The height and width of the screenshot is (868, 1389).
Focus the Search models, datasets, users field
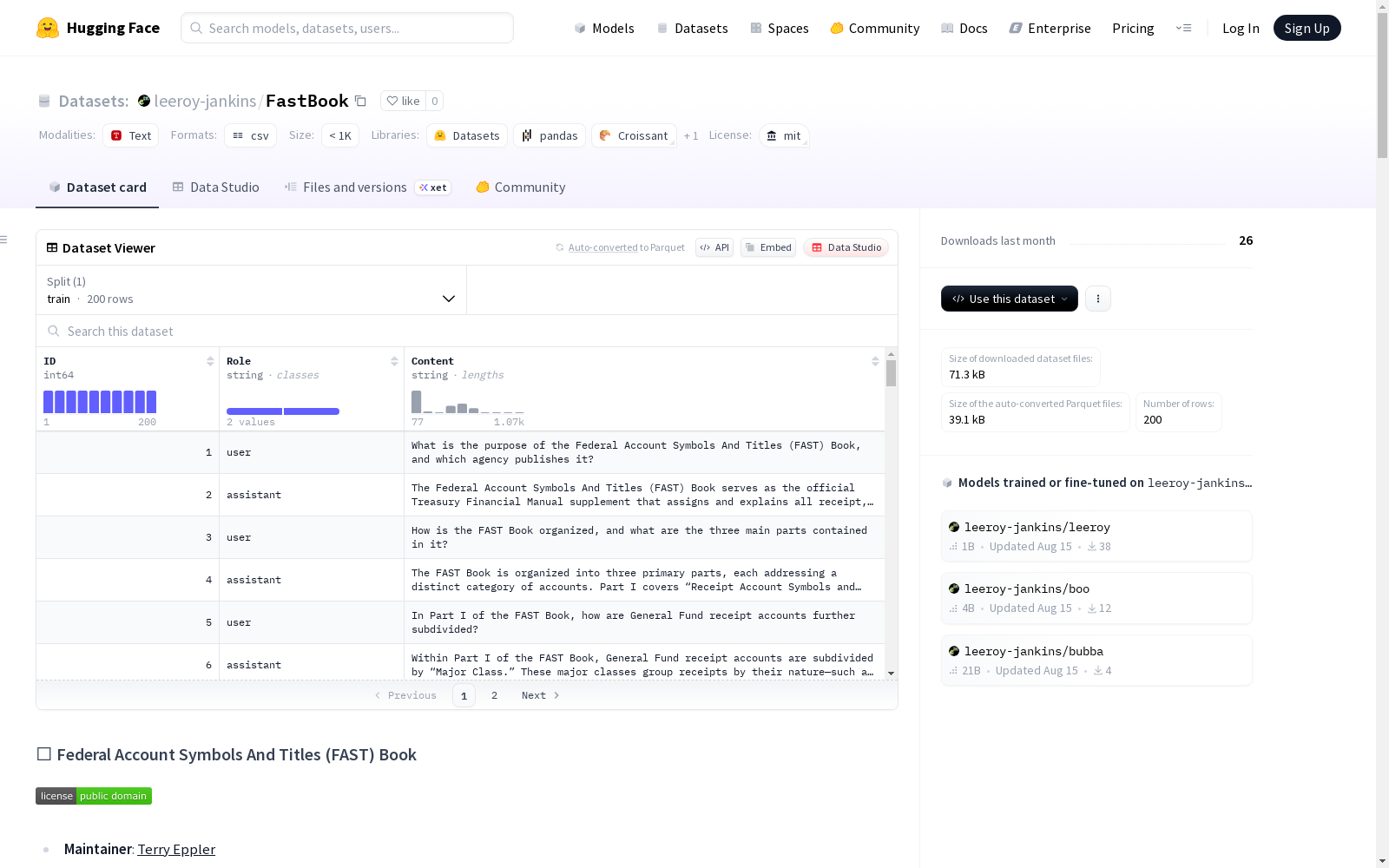[347, 28]
